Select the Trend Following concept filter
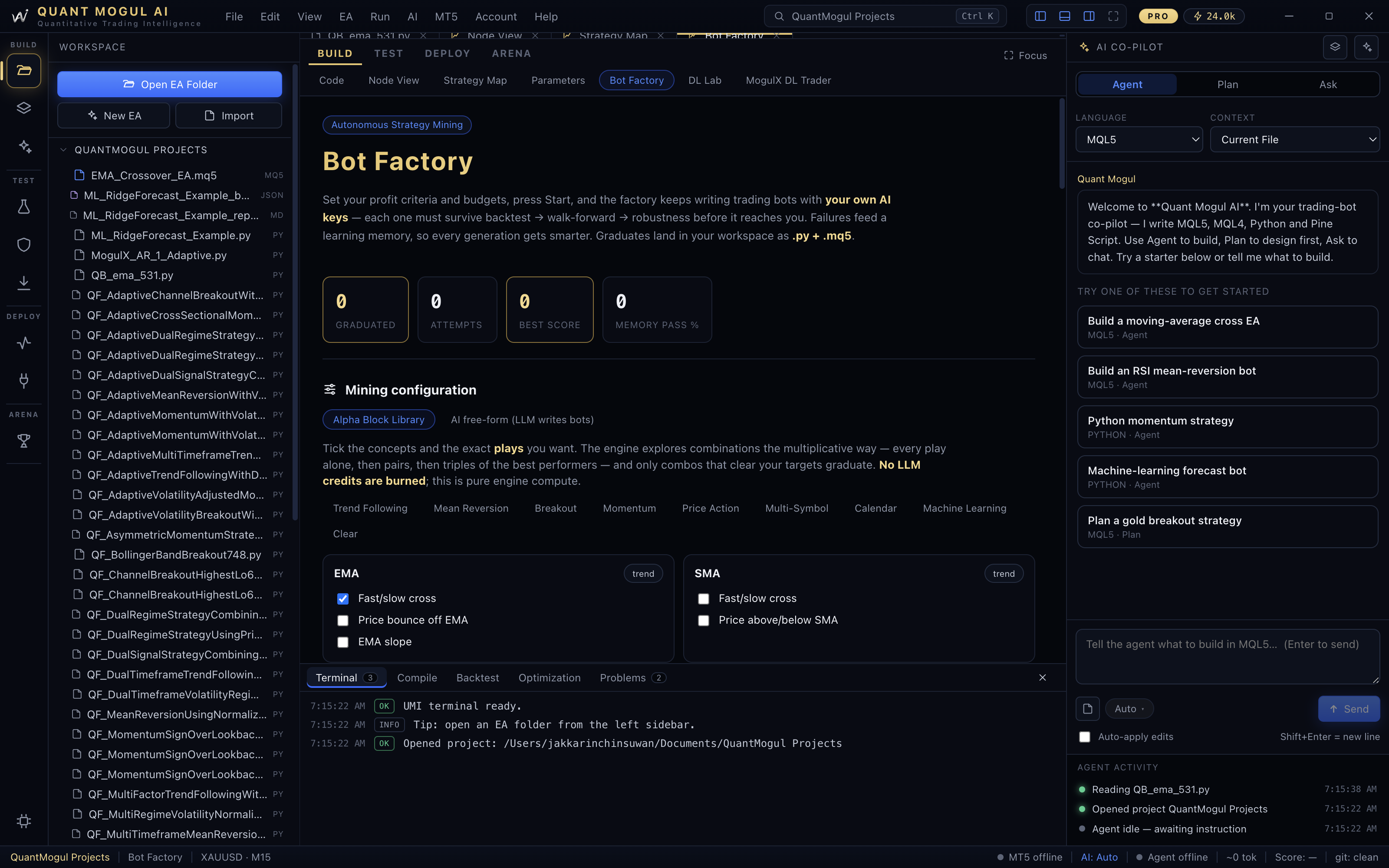Screen dimensions: 1389x868 point(370,508)
